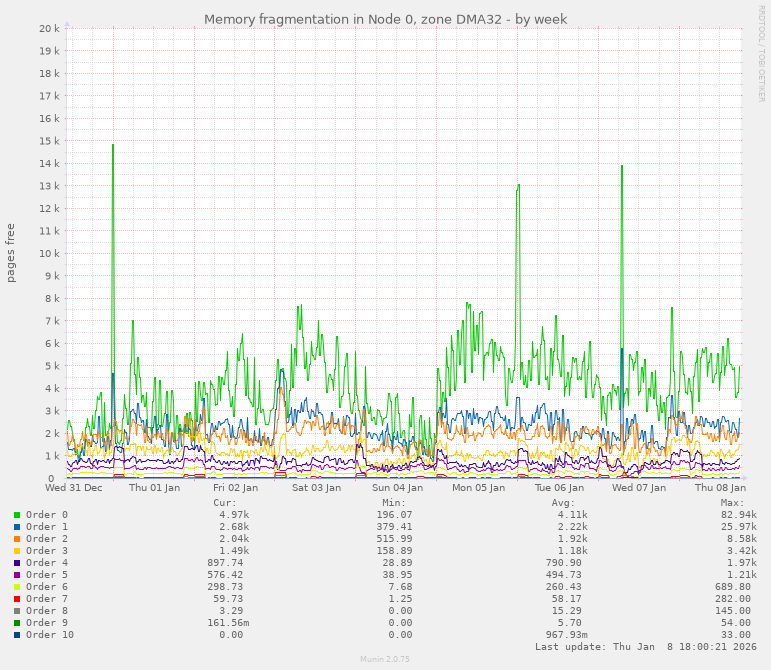The width and height of the screenshot is (771, 670).
Task: Click the 'Max:' column header
Action: tap(733, 503)
